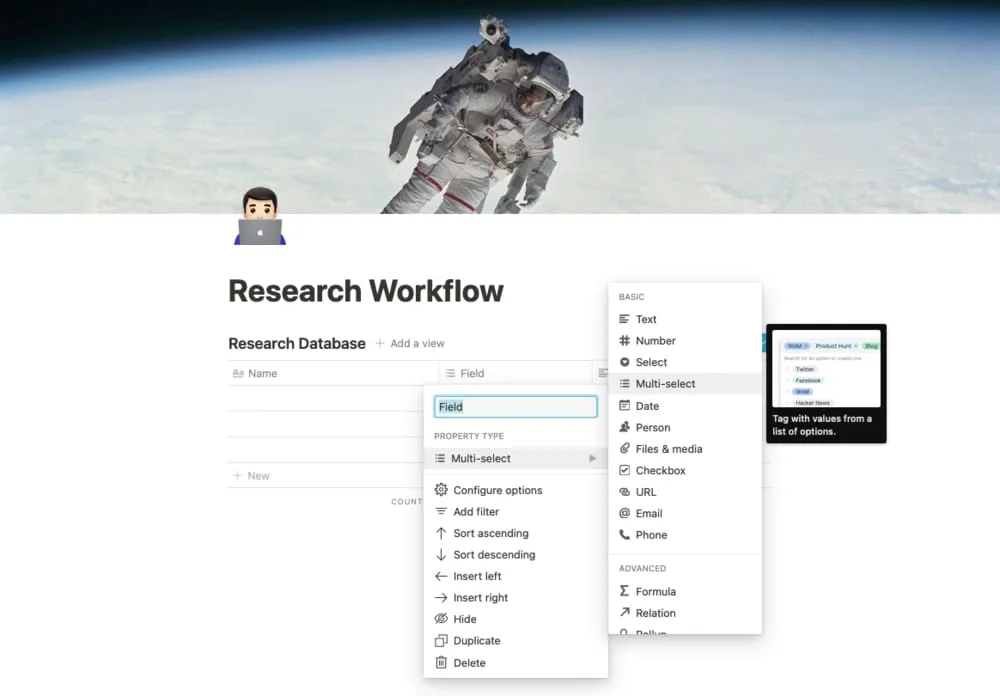
Task: Click Delete menu entry
Action: coord(515,663)
